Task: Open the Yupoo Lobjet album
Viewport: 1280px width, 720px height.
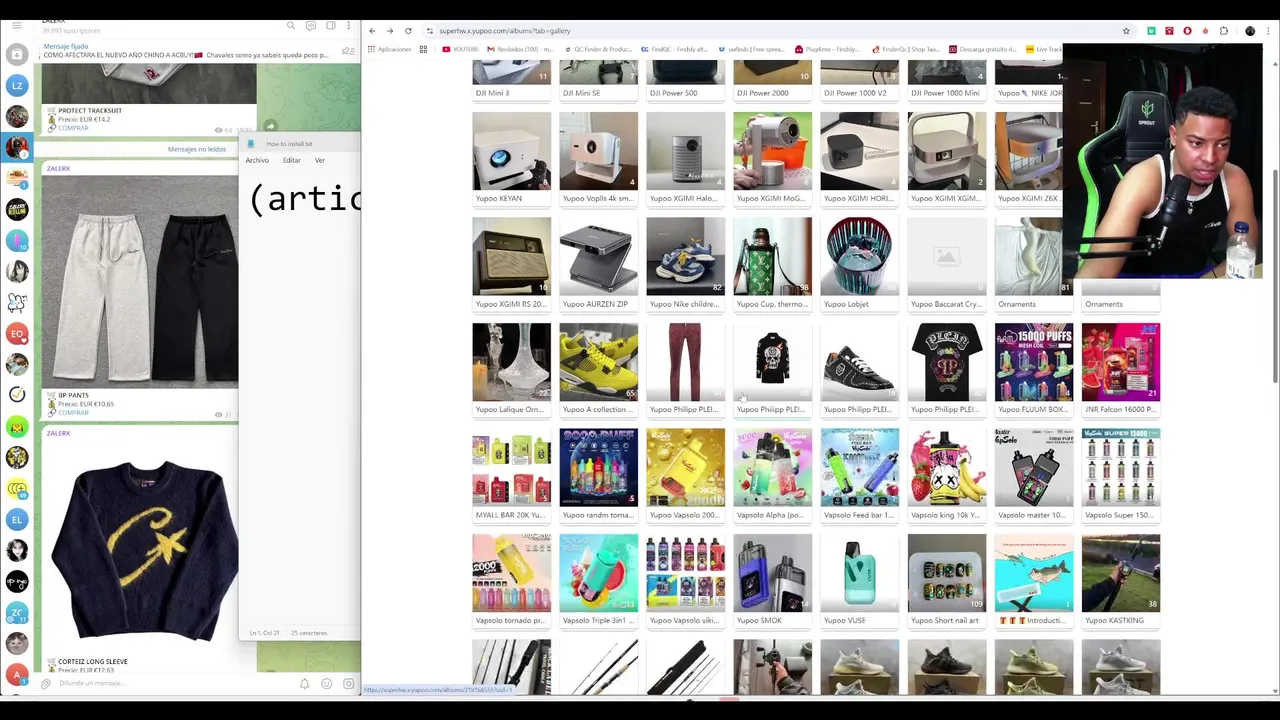Action: tap(859, 263)
